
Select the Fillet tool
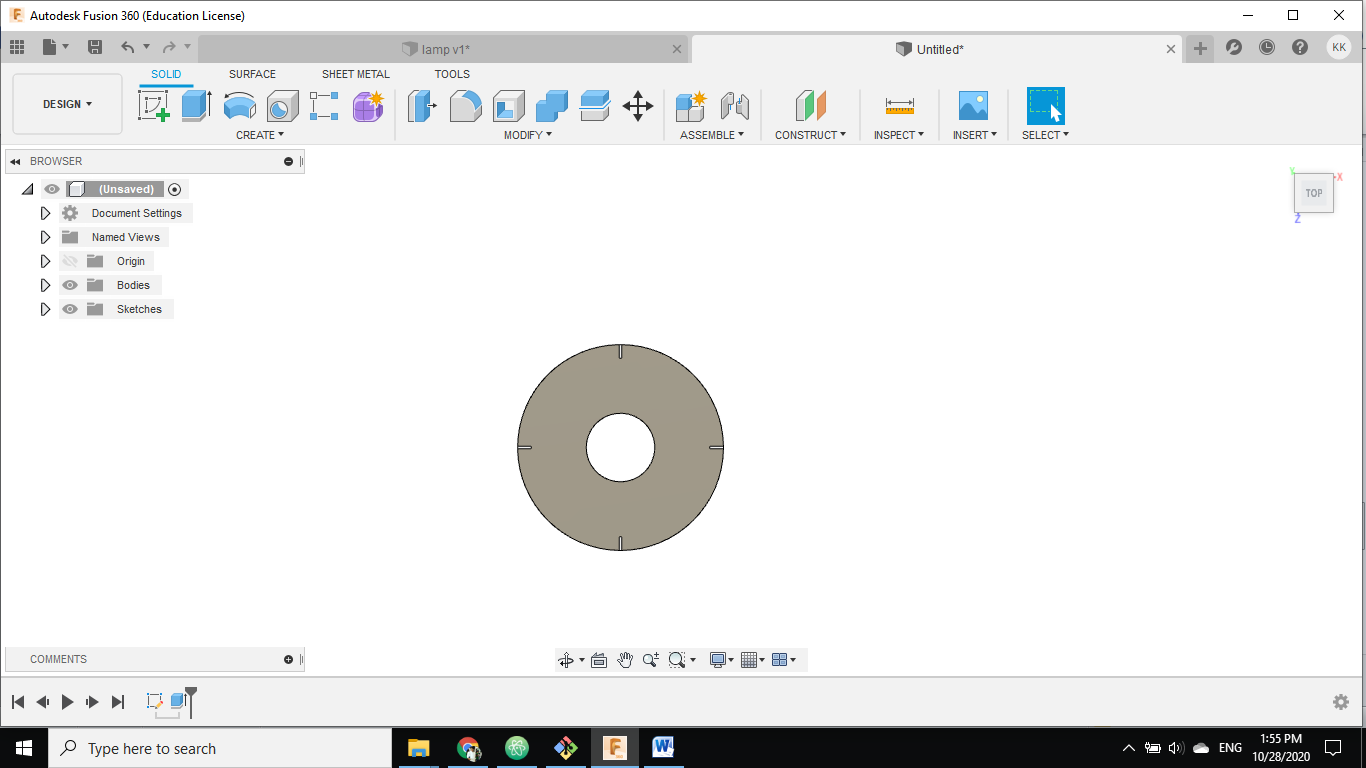coord(465,105)
